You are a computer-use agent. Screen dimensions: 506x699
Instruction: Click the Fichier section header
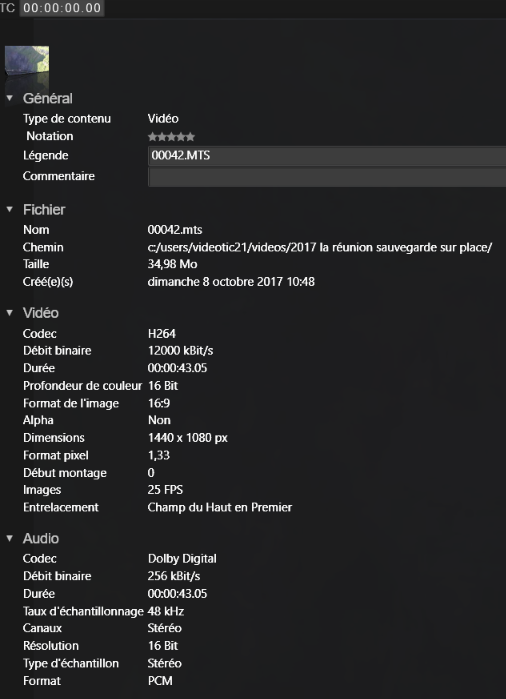pyautogui.click(x=44, y=209)
